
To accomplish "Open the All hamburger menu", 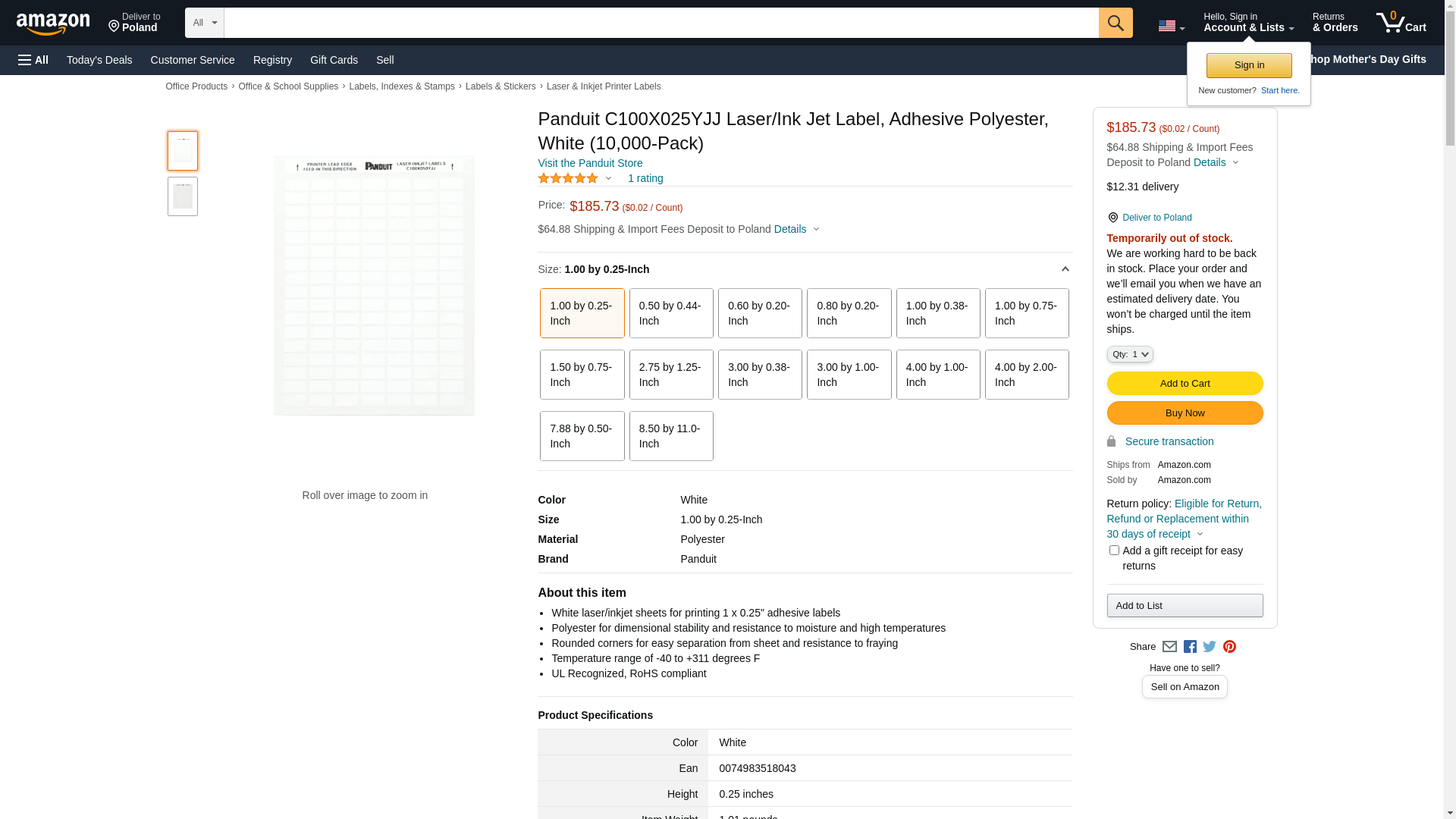I will (x=33, y=60).
